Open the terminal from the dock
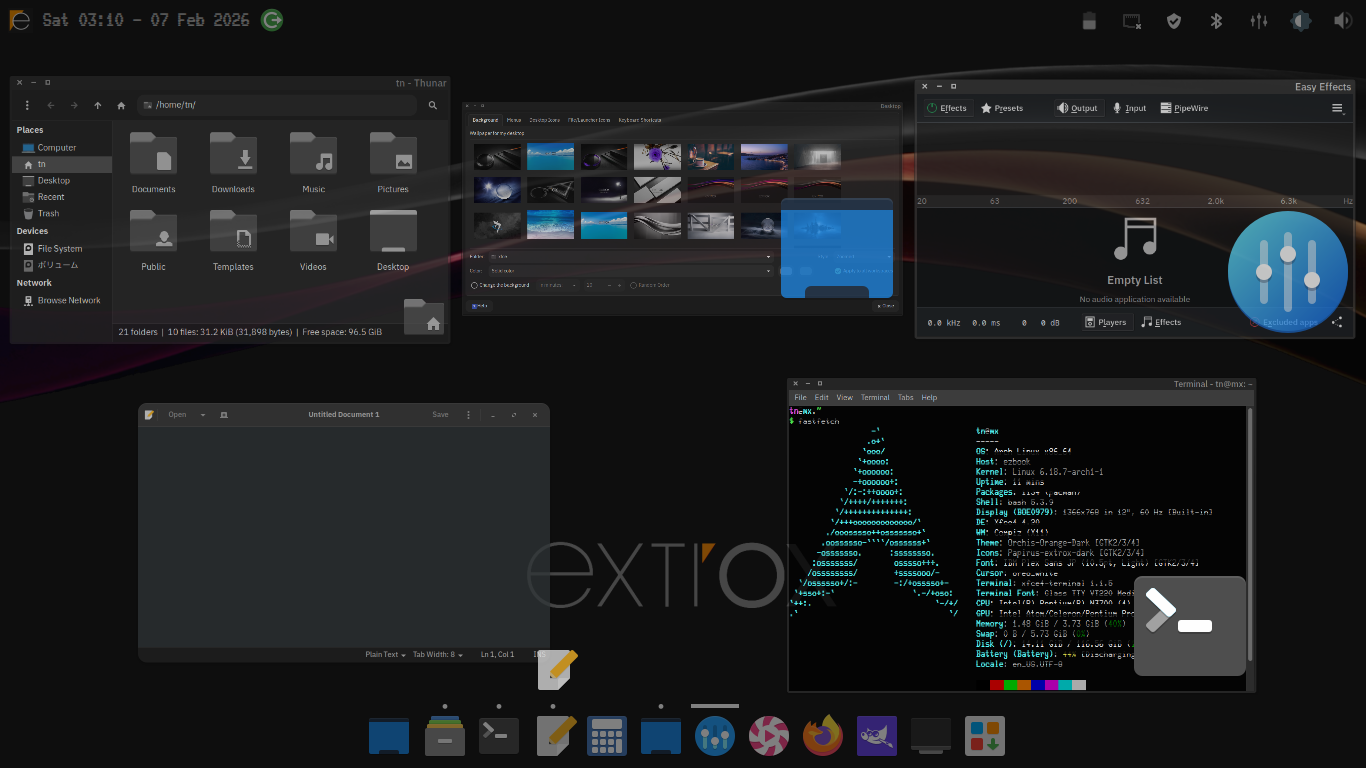Screen dimensions: 1366x768 pyautogui.click(x=499, y=736)
